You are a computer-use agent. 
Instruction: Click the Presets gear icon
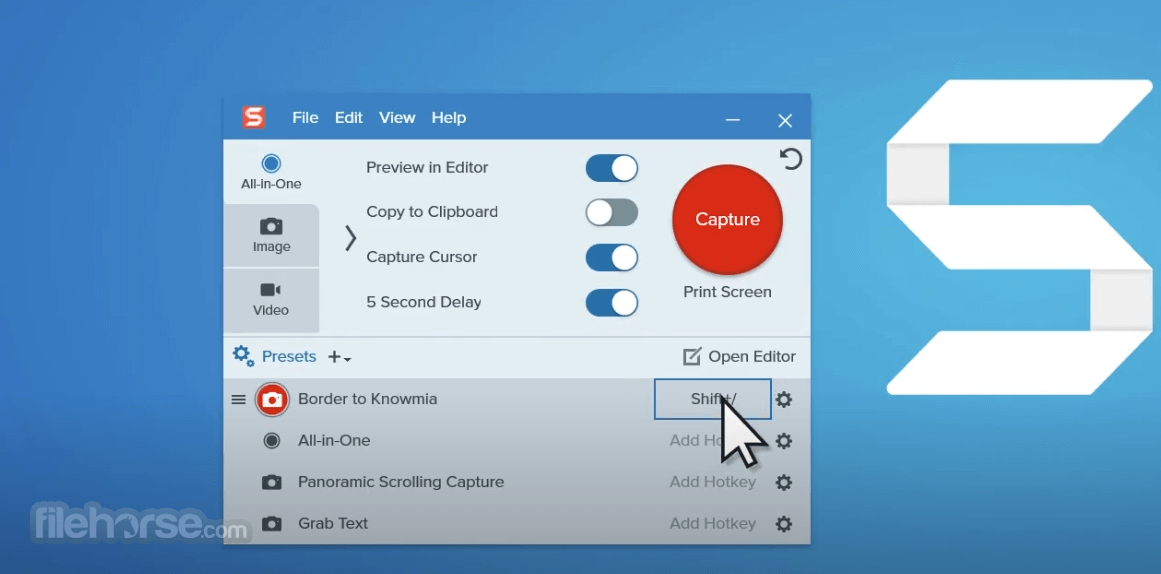pos(243,356)
